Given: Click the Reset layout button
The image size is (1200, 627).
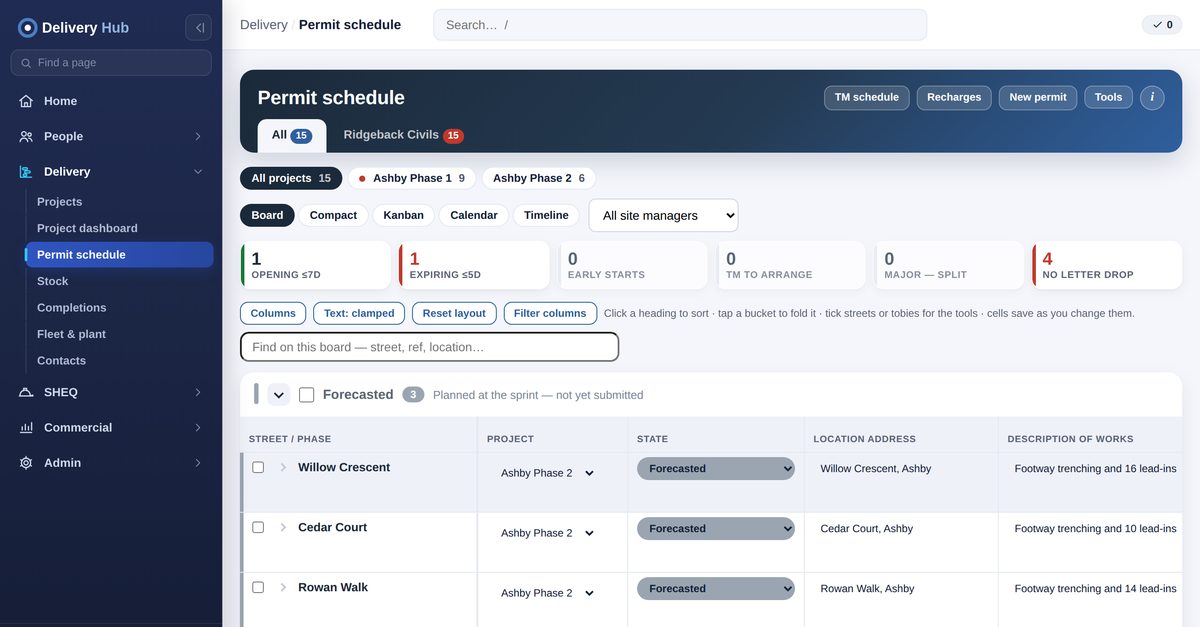Looking at the screenshot, I should click(454, 313).
